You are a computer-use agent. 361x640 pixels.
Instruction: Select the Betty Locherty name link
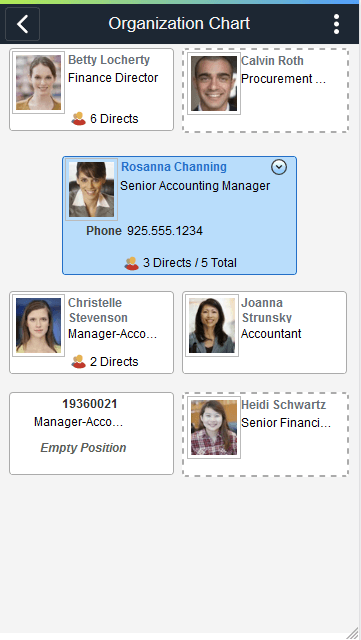[x=109, y=60]
